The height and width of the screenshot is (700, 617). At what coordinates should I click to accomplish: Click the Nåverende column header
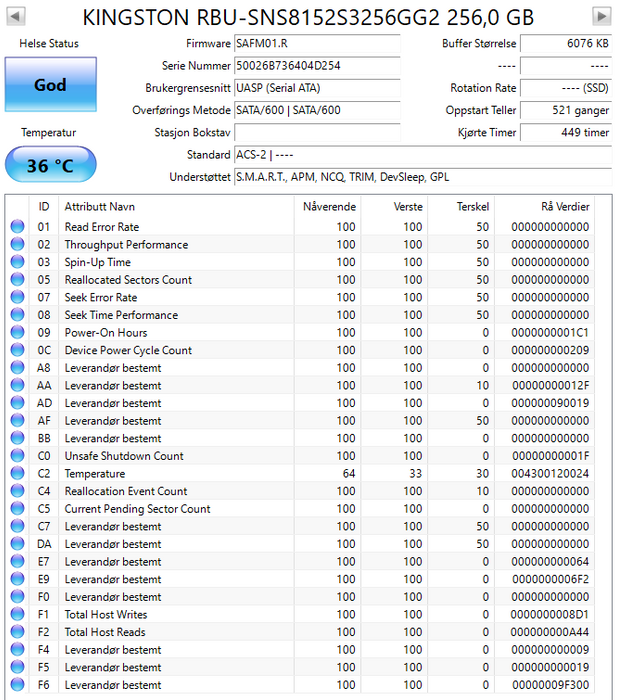point(329,207)
